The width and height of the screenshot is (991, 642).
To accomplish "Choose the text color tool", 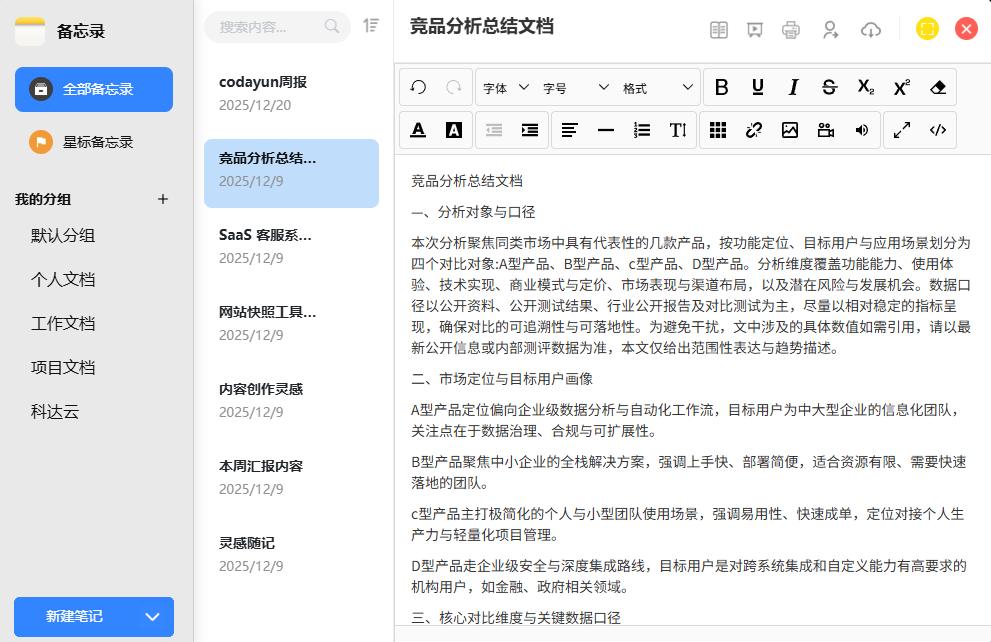I will point(418,130).
